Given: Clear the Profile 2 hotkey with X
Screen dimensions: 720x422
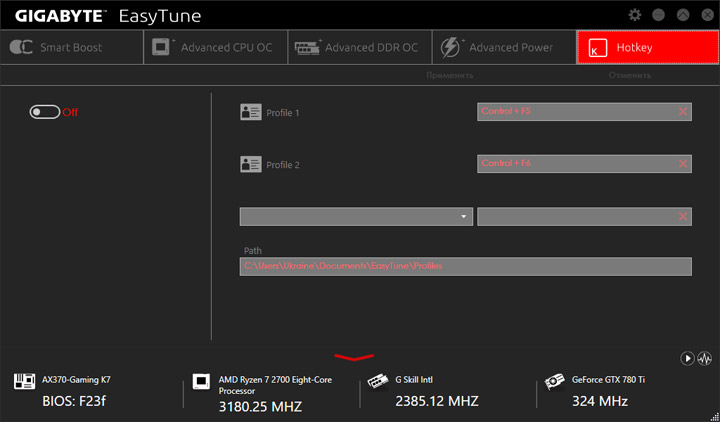Looking at the screenshot, I should (x=683, y=164).
